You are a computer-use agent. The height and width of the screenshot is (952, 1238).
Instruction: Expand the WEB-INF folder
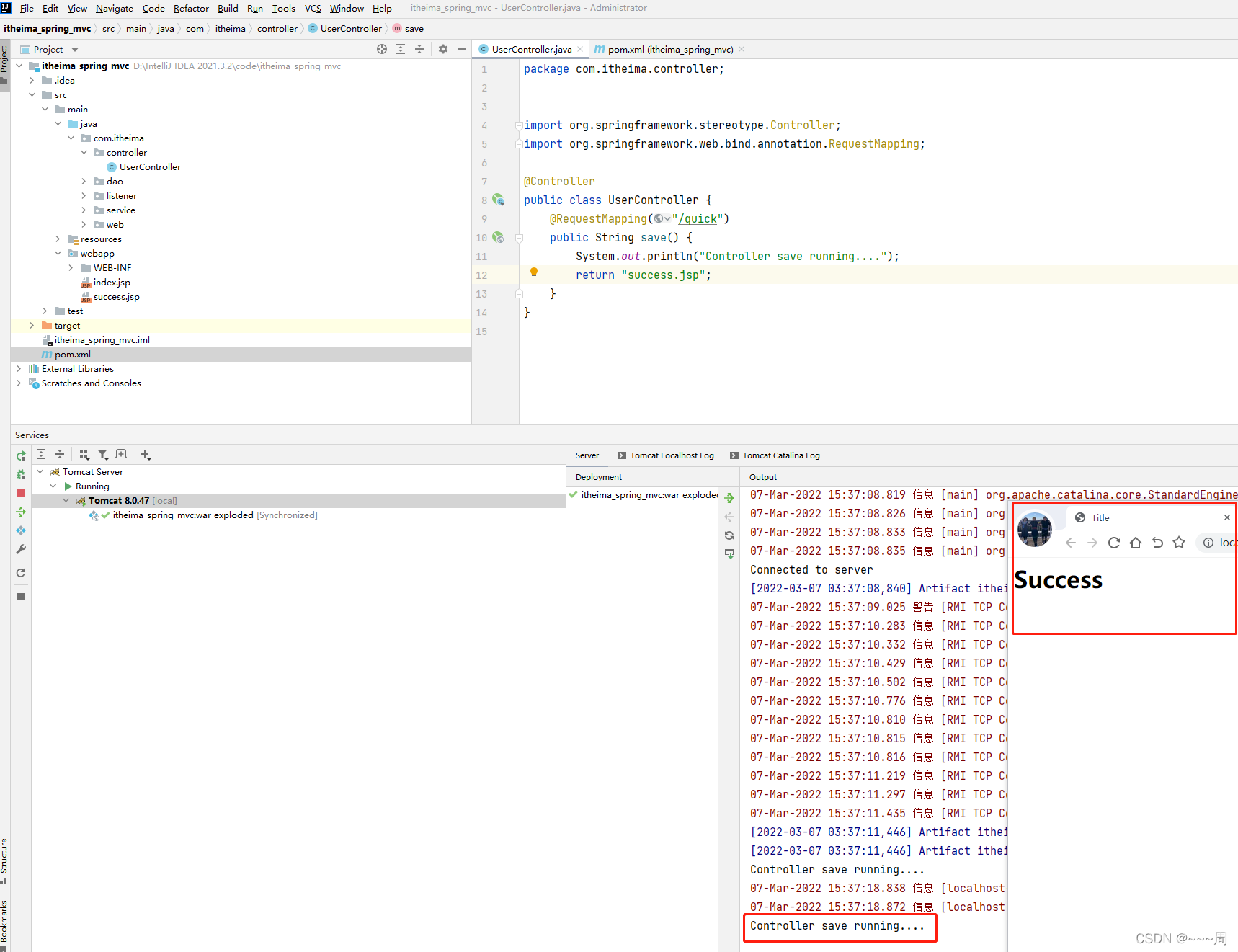point(71,267)
